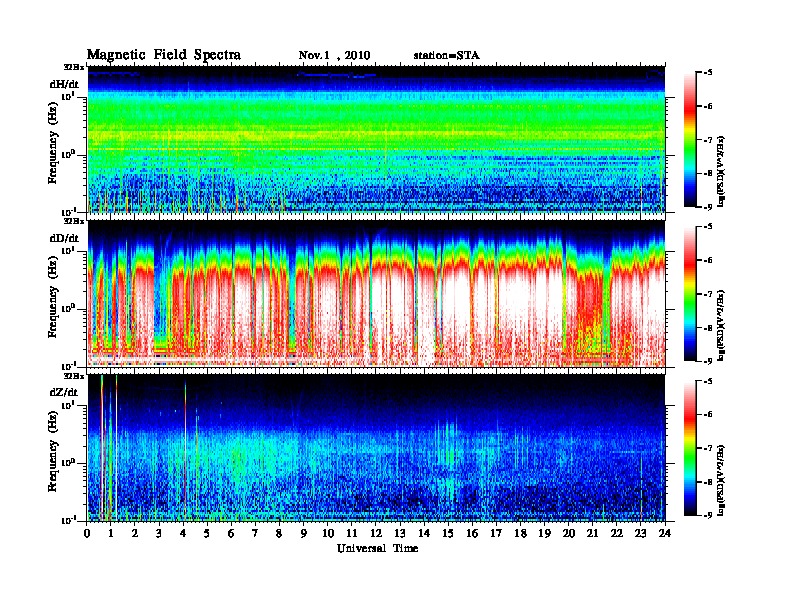Image resolution: width=792 pixels, height=612 pixels.
Task: Click the hour "0" tick label on time axis
Action: (87, 533)
